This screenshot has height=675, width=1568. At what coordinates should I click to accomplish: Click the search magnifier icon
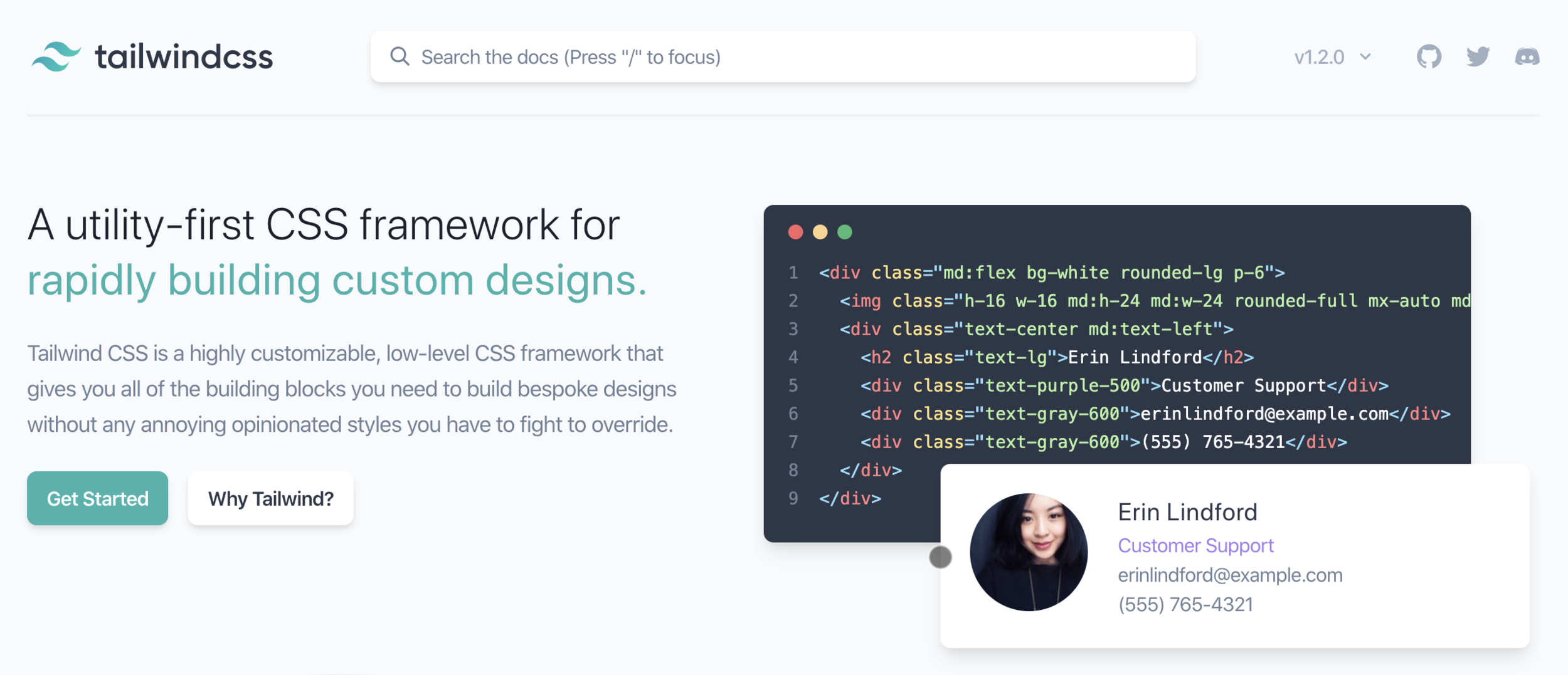coord(400,56)
